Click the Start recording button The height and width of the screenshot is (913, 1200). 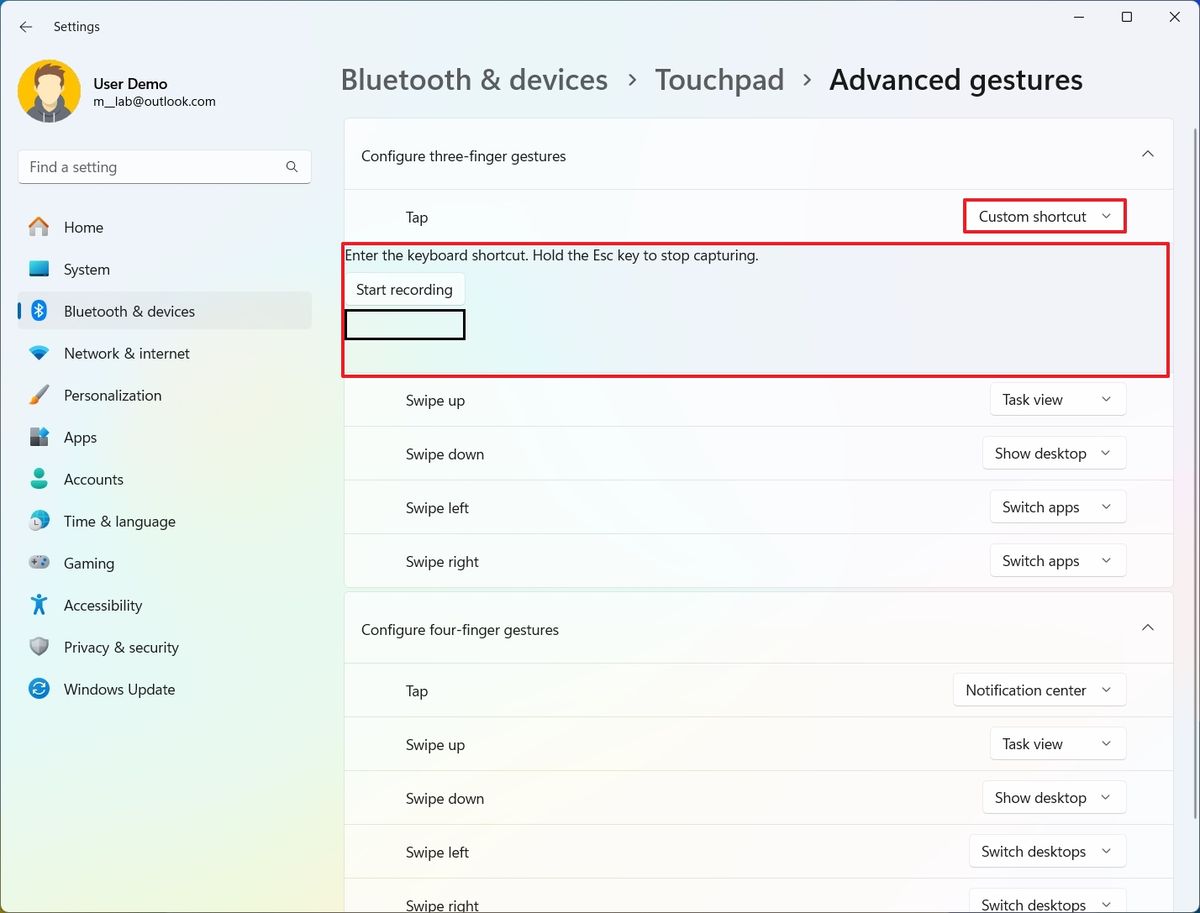[x=404, y=289]
